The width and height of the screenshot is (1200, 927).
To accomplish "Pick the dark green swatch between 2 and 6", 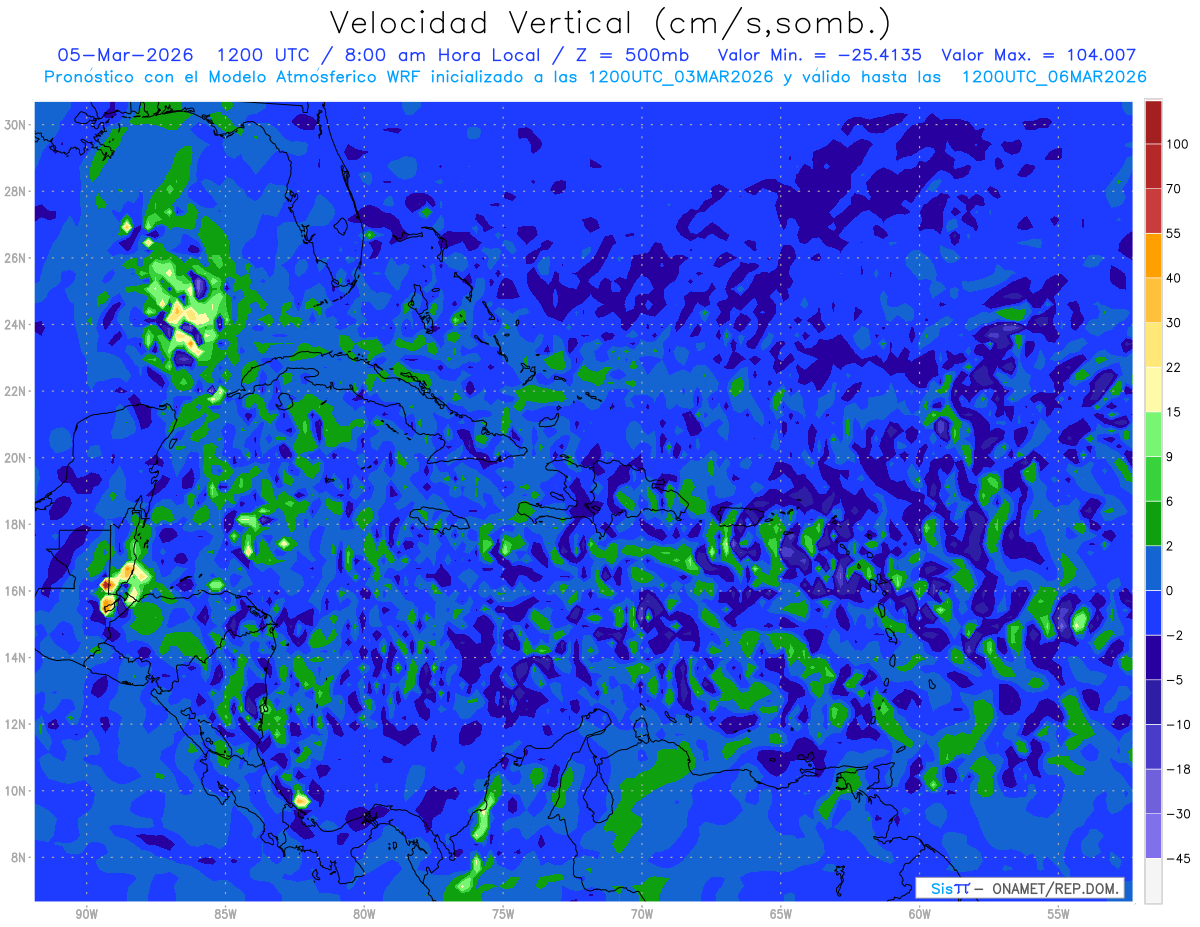I will 1153,523.
